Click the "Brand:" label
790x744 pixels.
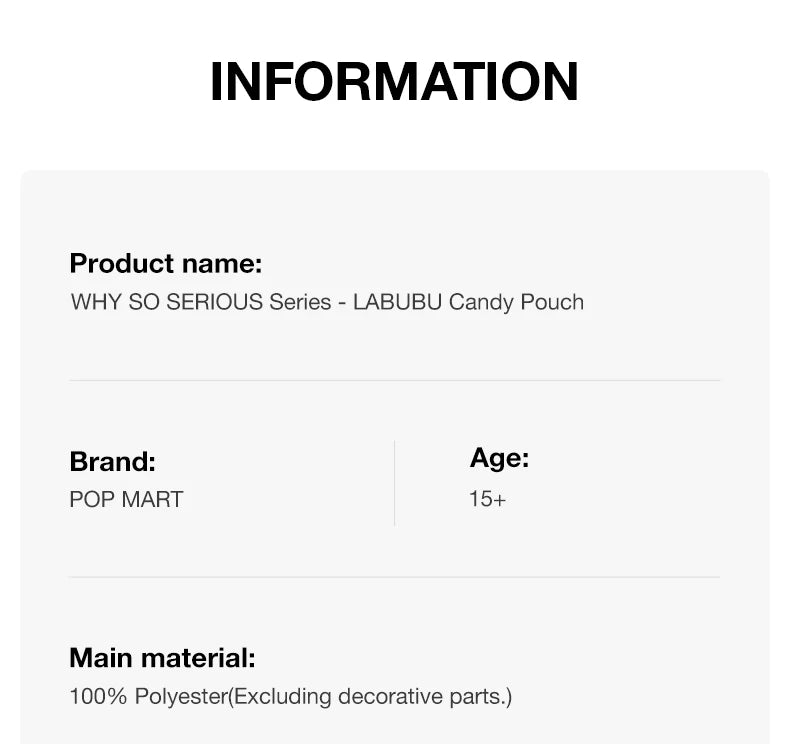coord(112,462)
